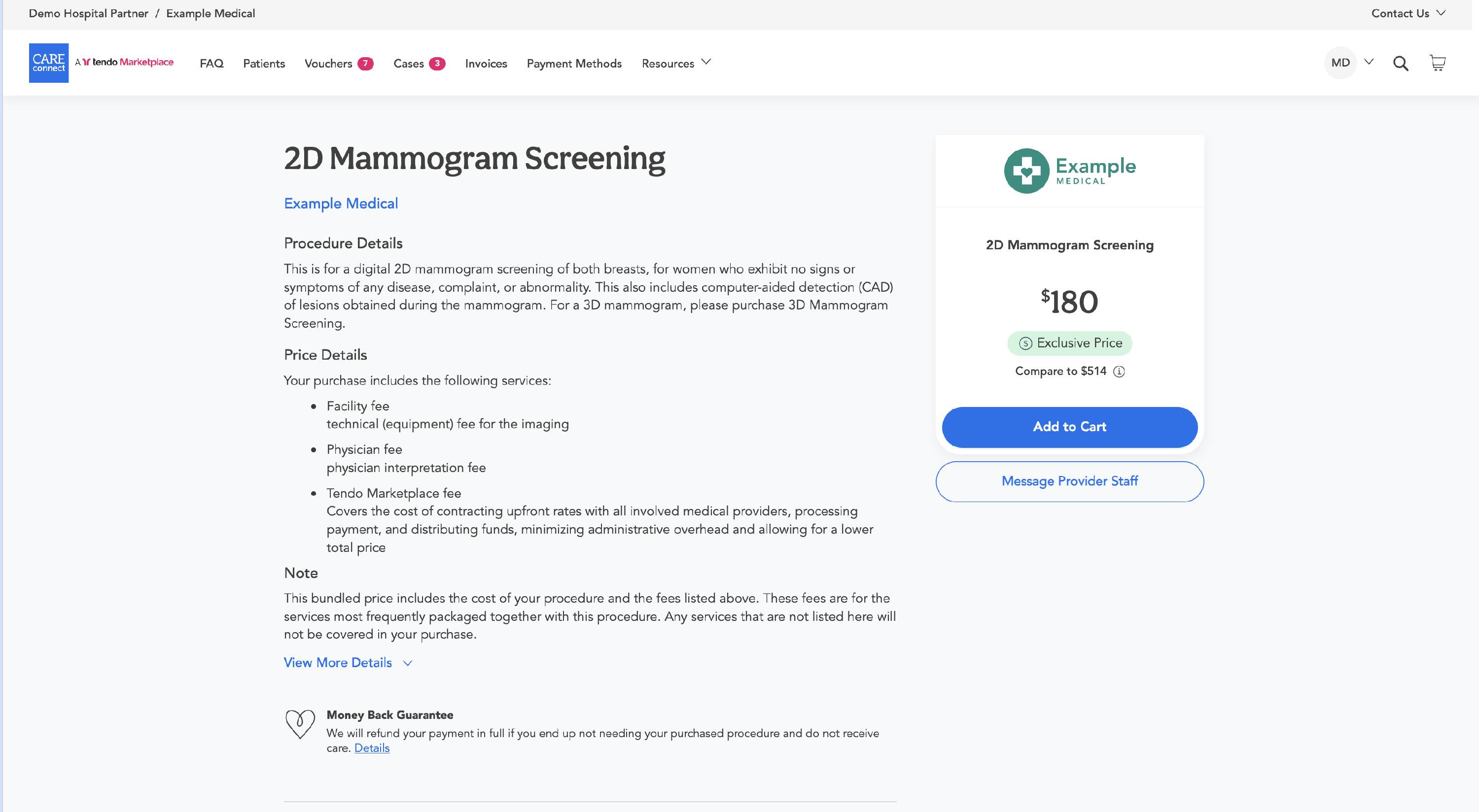Follow the Example Medical link under the title
Viewport: 1479px width, 812px height.
[x=341, y=203]
